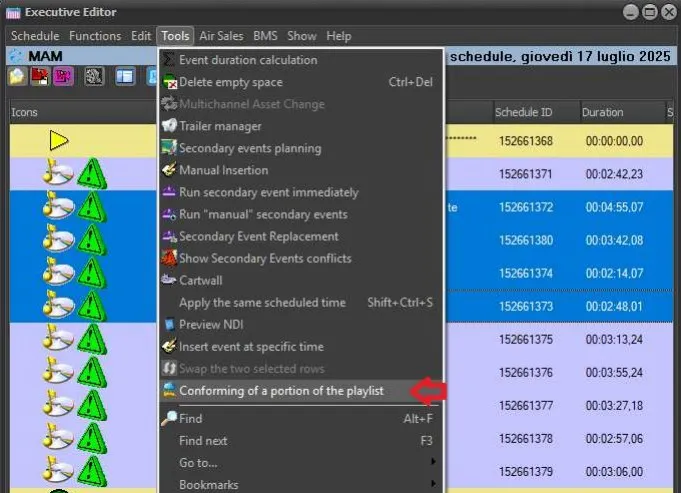Click green warning triangle for Schedule ID 152661371
Screen dimensions: 681x493
pyautogui.click(x=92, y=174)
